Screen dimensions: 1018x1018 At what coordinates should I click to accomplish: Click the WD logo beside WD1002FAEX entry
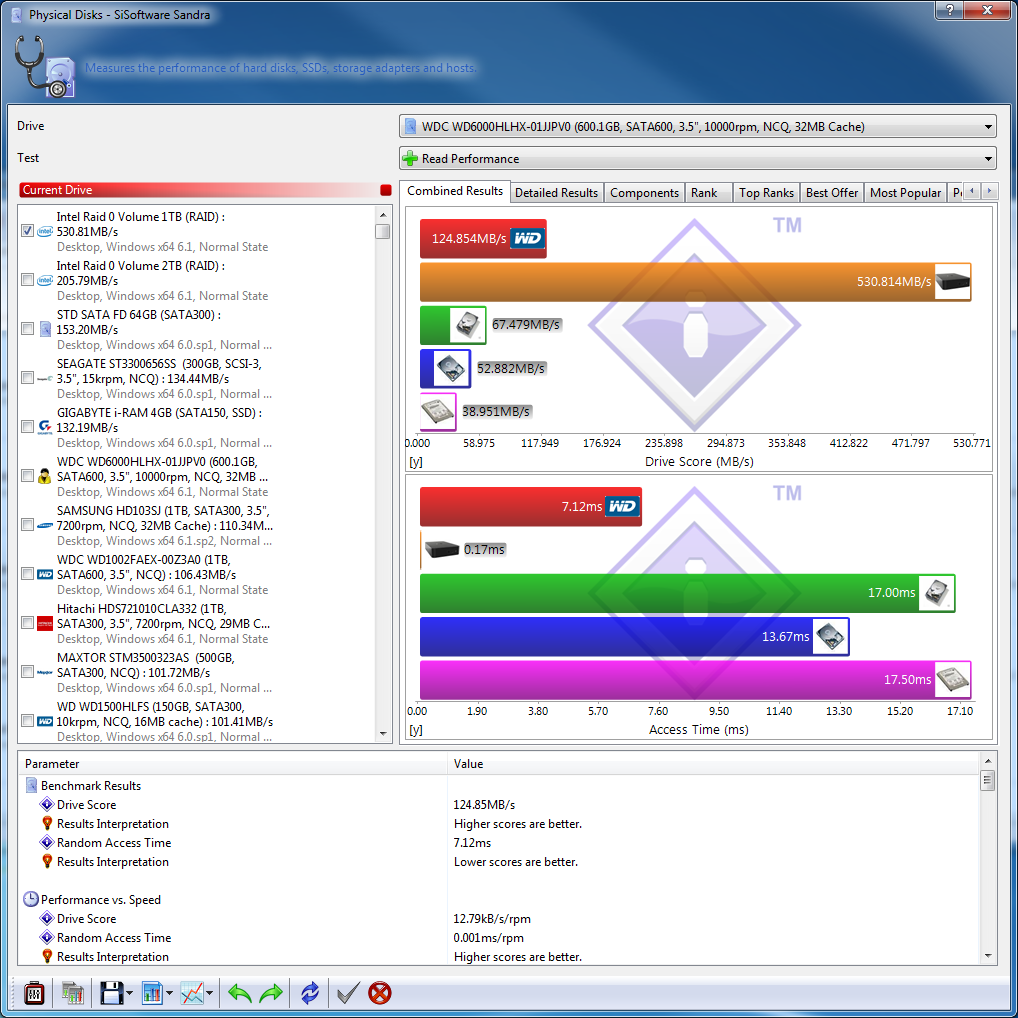(x=45, y=574)
